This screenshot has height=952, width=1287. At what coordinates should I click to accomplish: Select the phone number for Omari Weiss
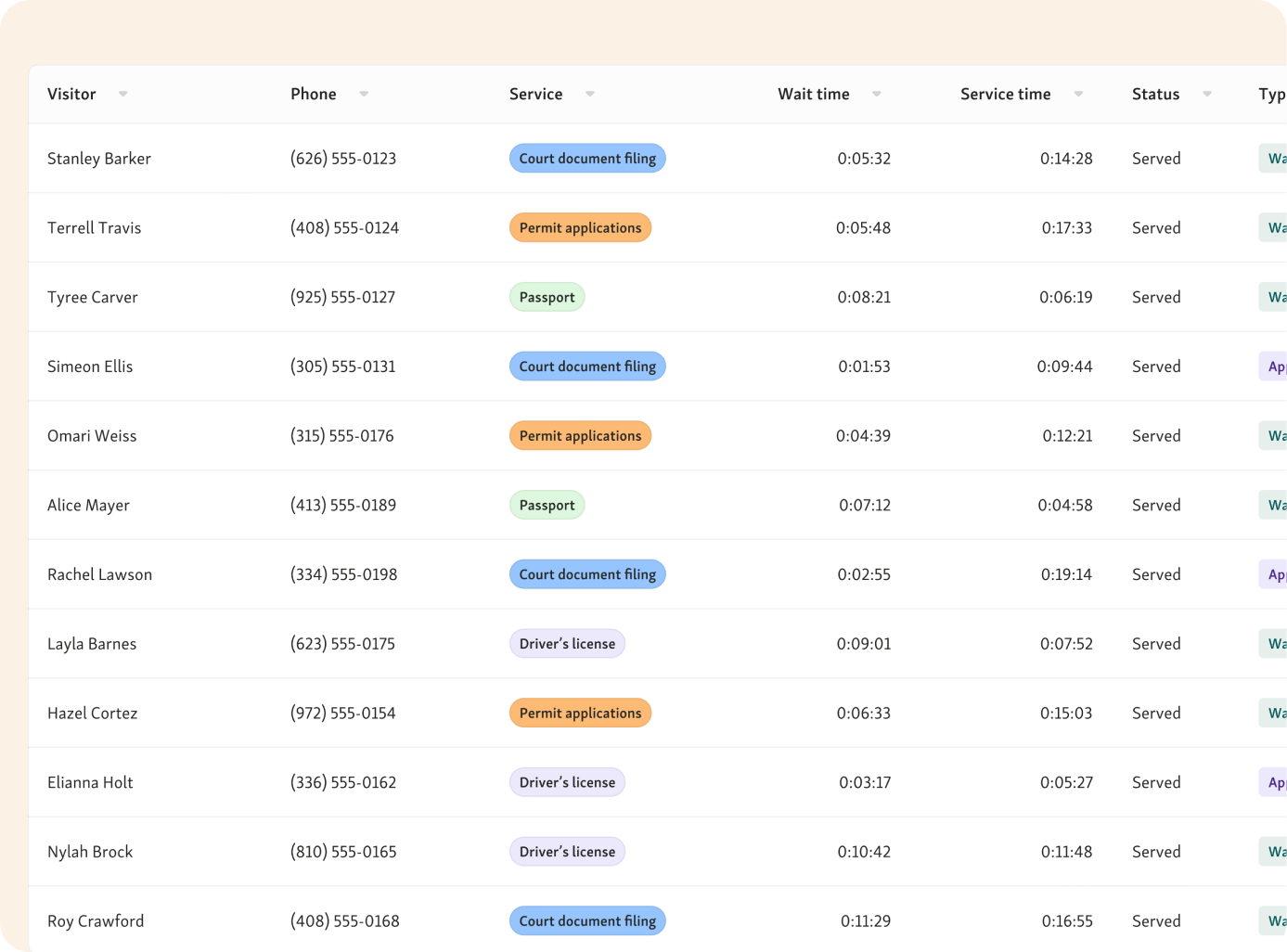click(x=342, y=435)
